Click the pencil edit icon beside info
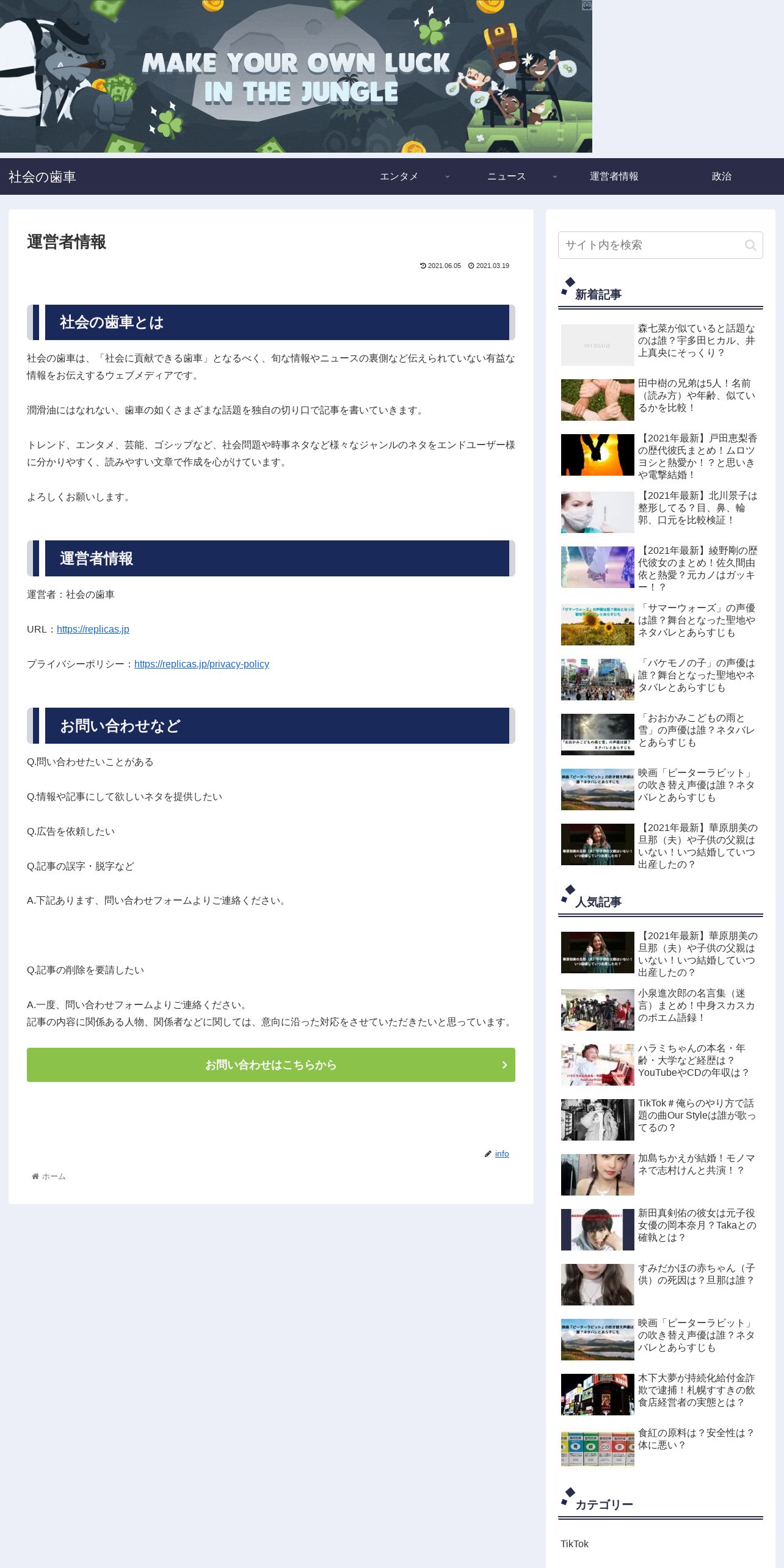 click(x=488, y=1153)
